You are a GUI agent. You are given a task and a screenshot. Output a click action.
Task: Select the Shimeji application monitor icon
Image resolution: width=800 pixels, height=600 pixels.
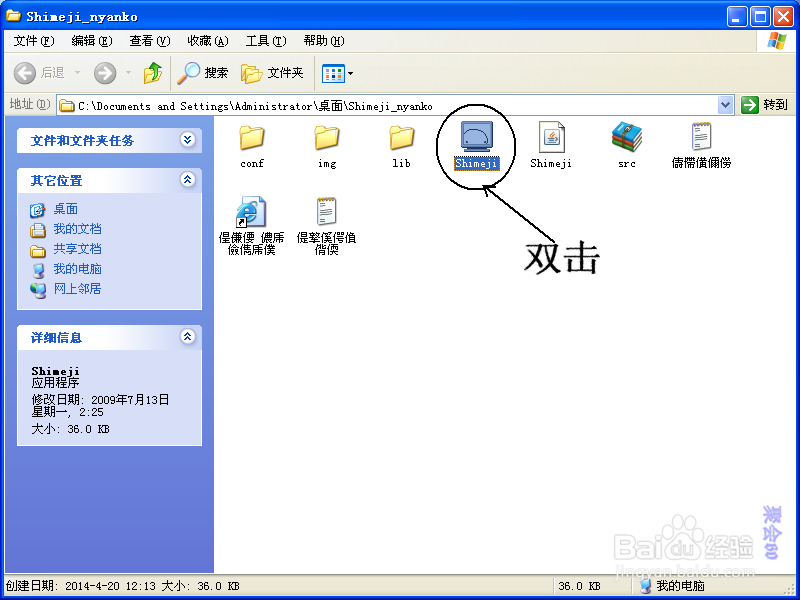(x=477, y=137)
